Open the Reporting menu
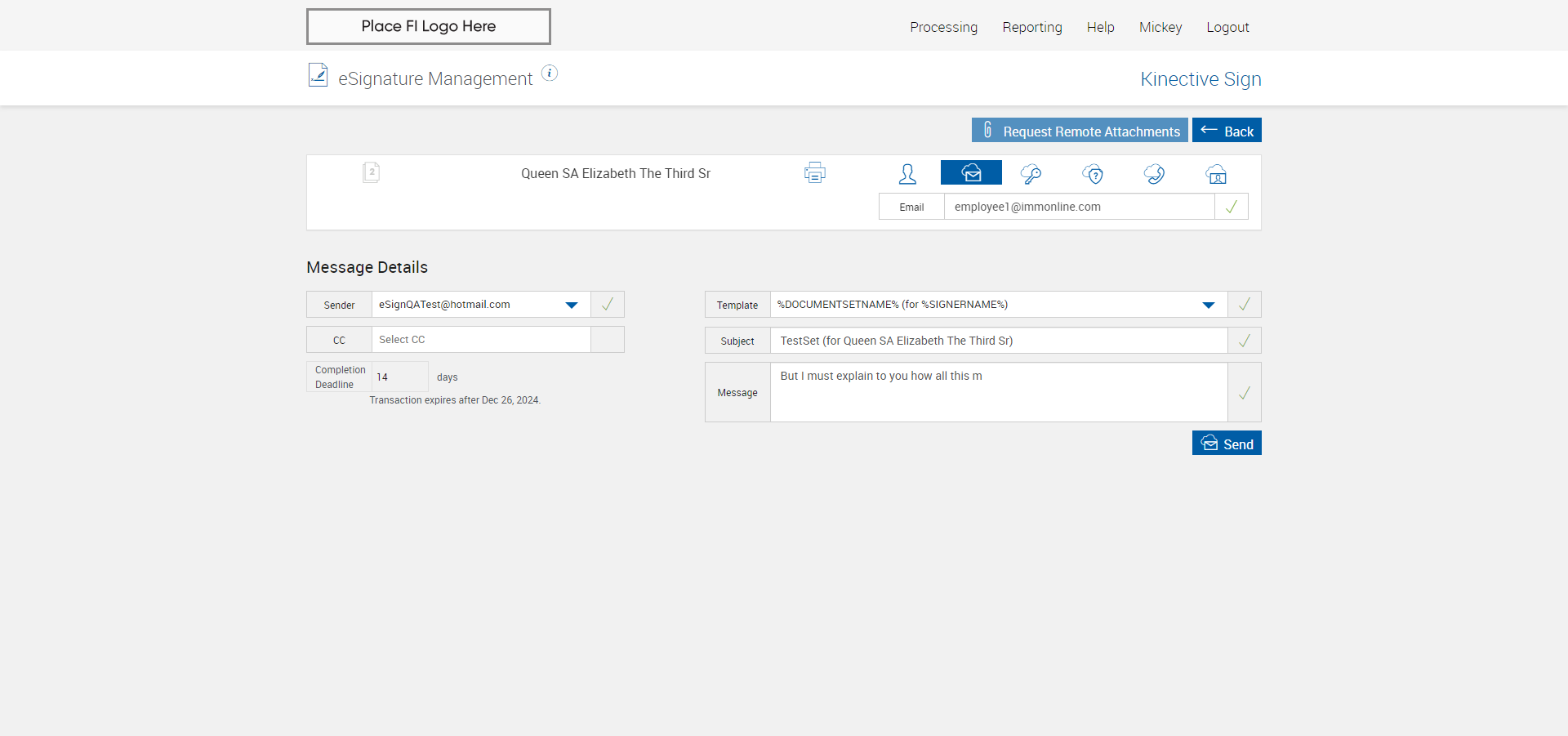 point(1032,27)
